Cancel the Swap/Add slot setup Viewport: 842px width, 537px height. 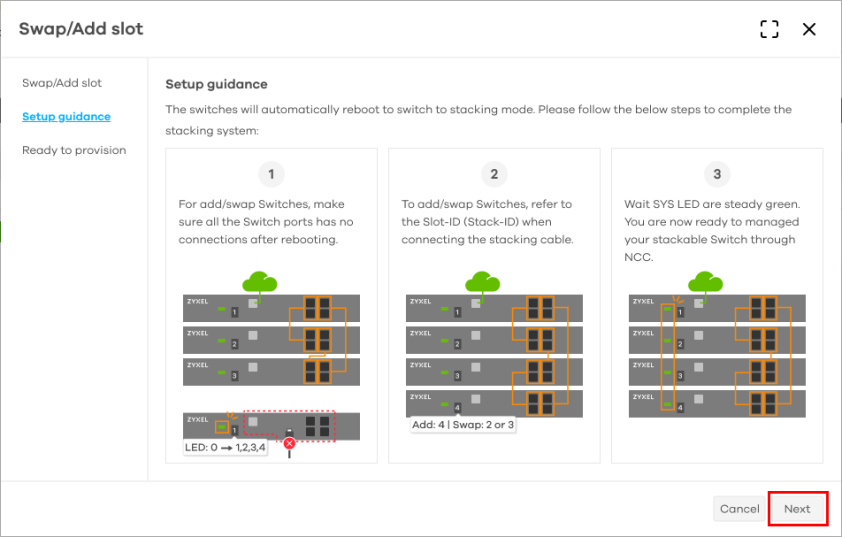(739, 509)
